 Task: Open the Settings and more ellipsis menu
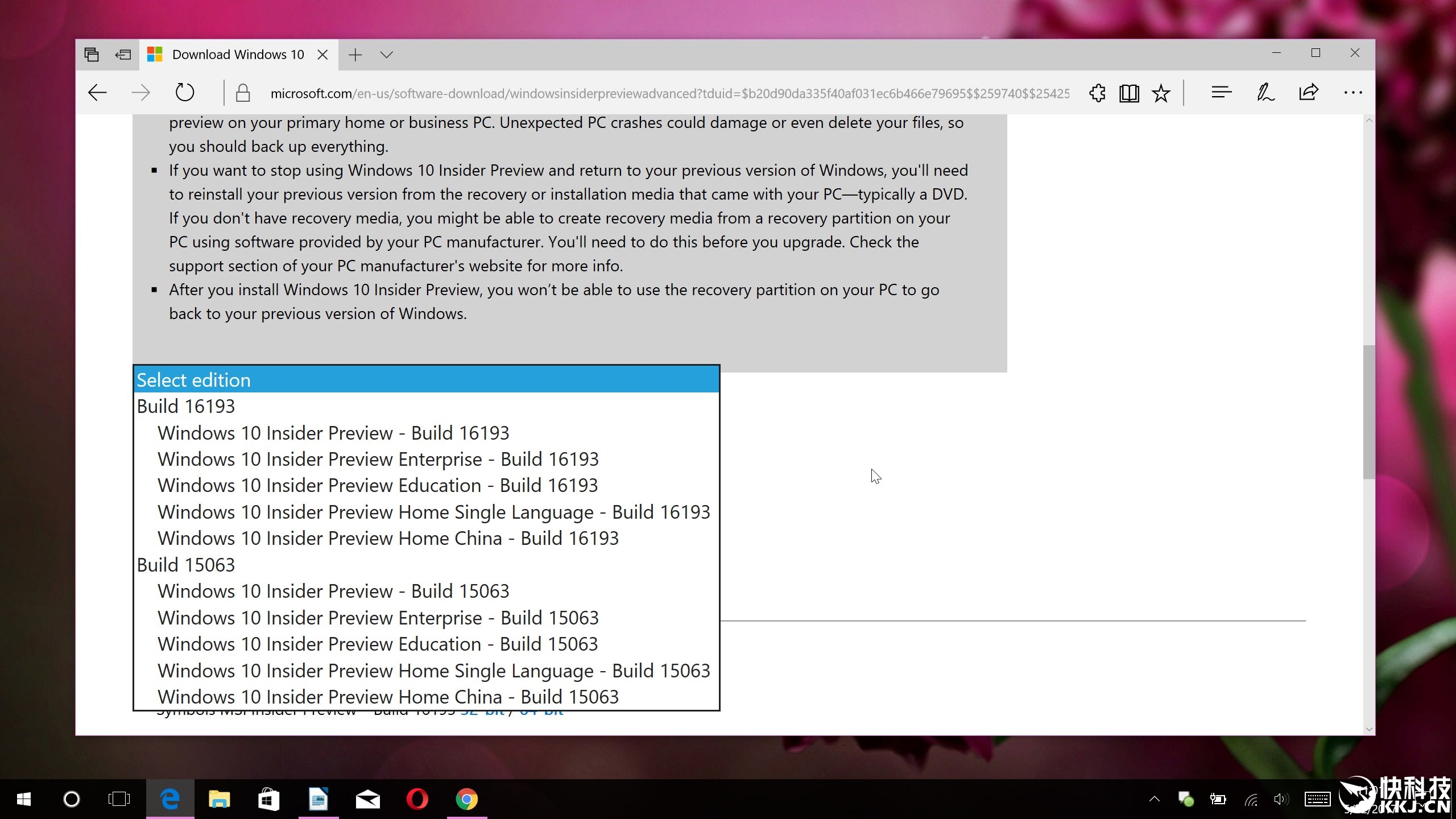(1352, 93)
